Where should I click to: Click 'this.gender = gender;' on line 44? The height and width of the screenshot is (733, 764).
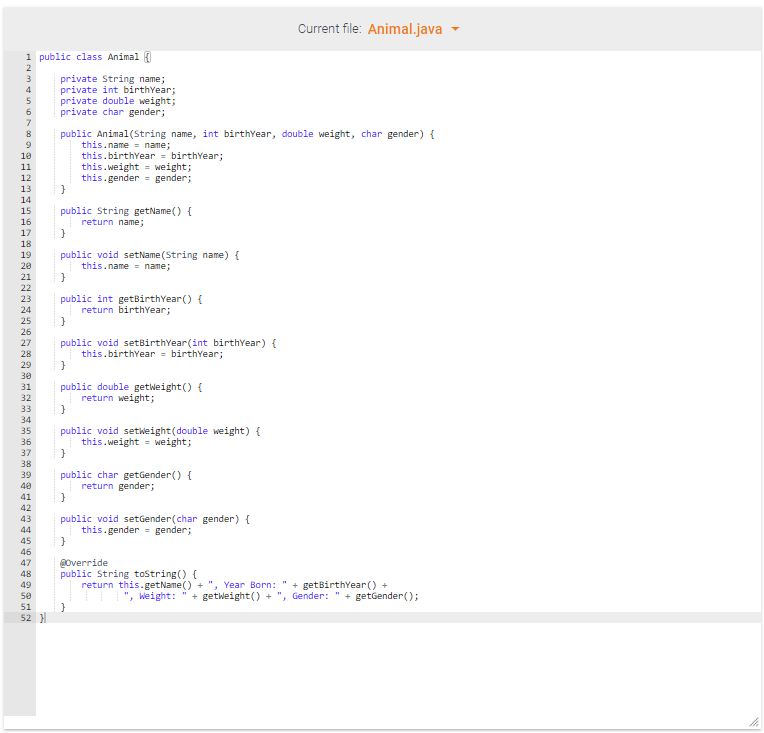(x=136, y=530)
